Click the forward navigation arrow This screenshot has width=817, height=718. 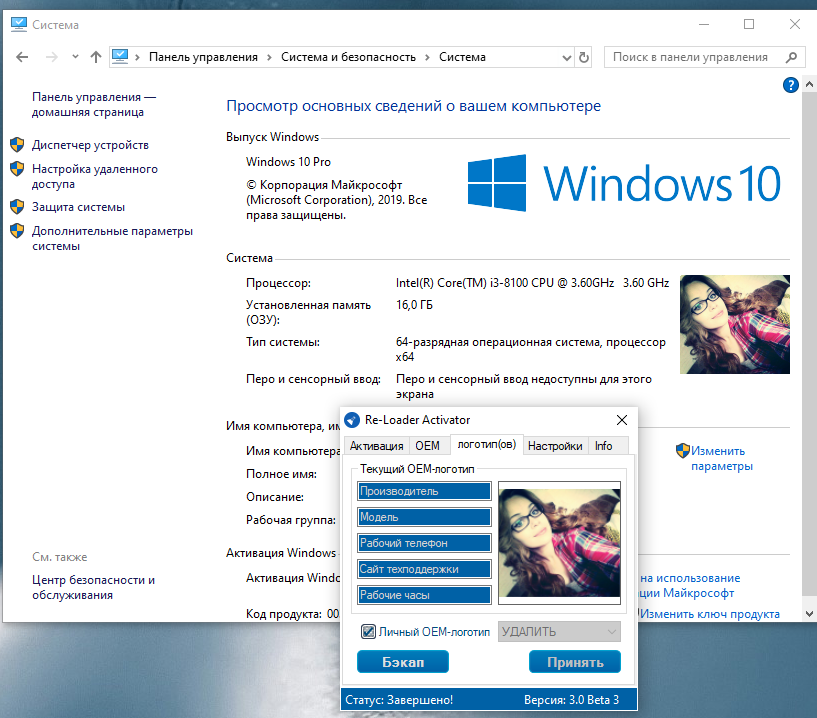[52, 57]
